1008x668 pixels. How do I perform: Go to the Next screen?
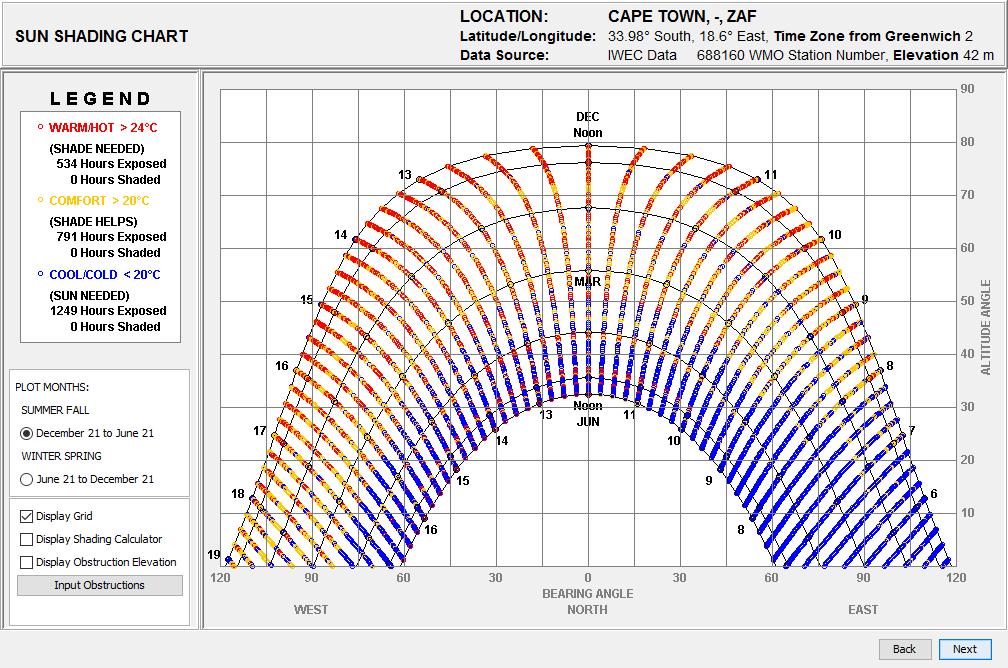tap(965, 649)
